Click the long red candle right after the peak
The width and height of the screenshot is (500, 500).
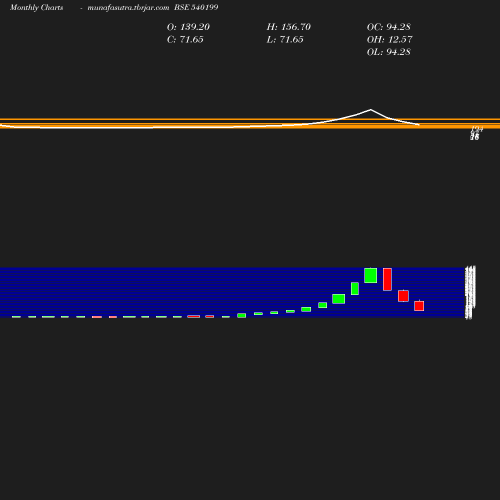(387, 279)
